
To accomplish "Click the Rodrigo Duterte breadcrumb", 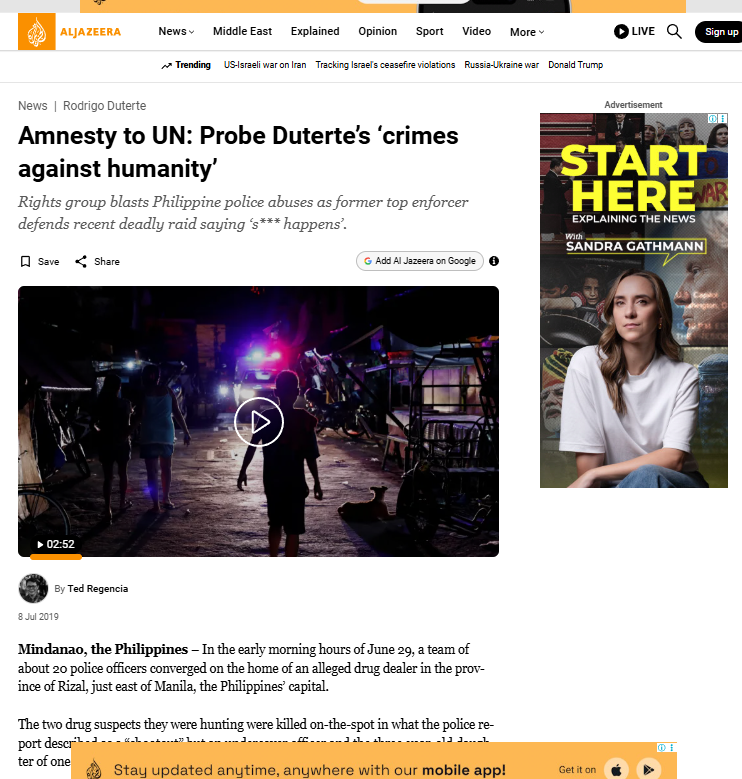I will point(104,106).
